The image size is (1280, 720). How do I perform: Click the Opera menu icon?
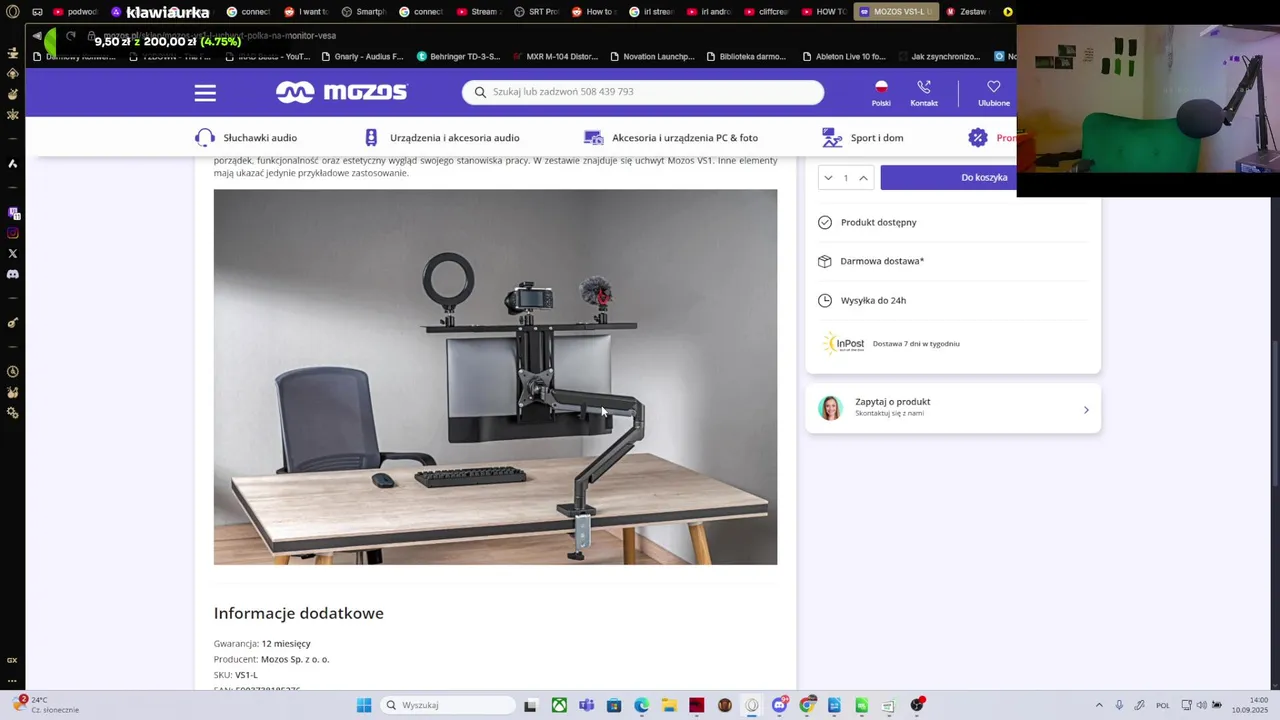pyautogui.click(x=12, y=12)
